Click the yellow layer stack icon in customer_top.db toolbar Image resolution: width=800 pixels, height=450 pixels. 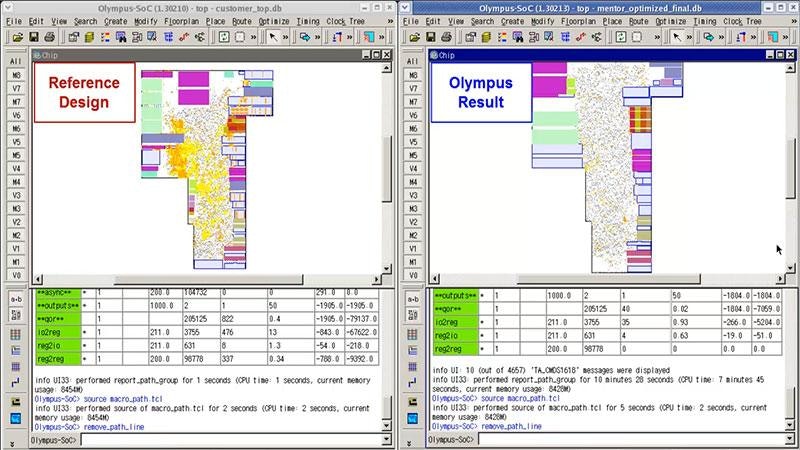[x=89, y=37]
